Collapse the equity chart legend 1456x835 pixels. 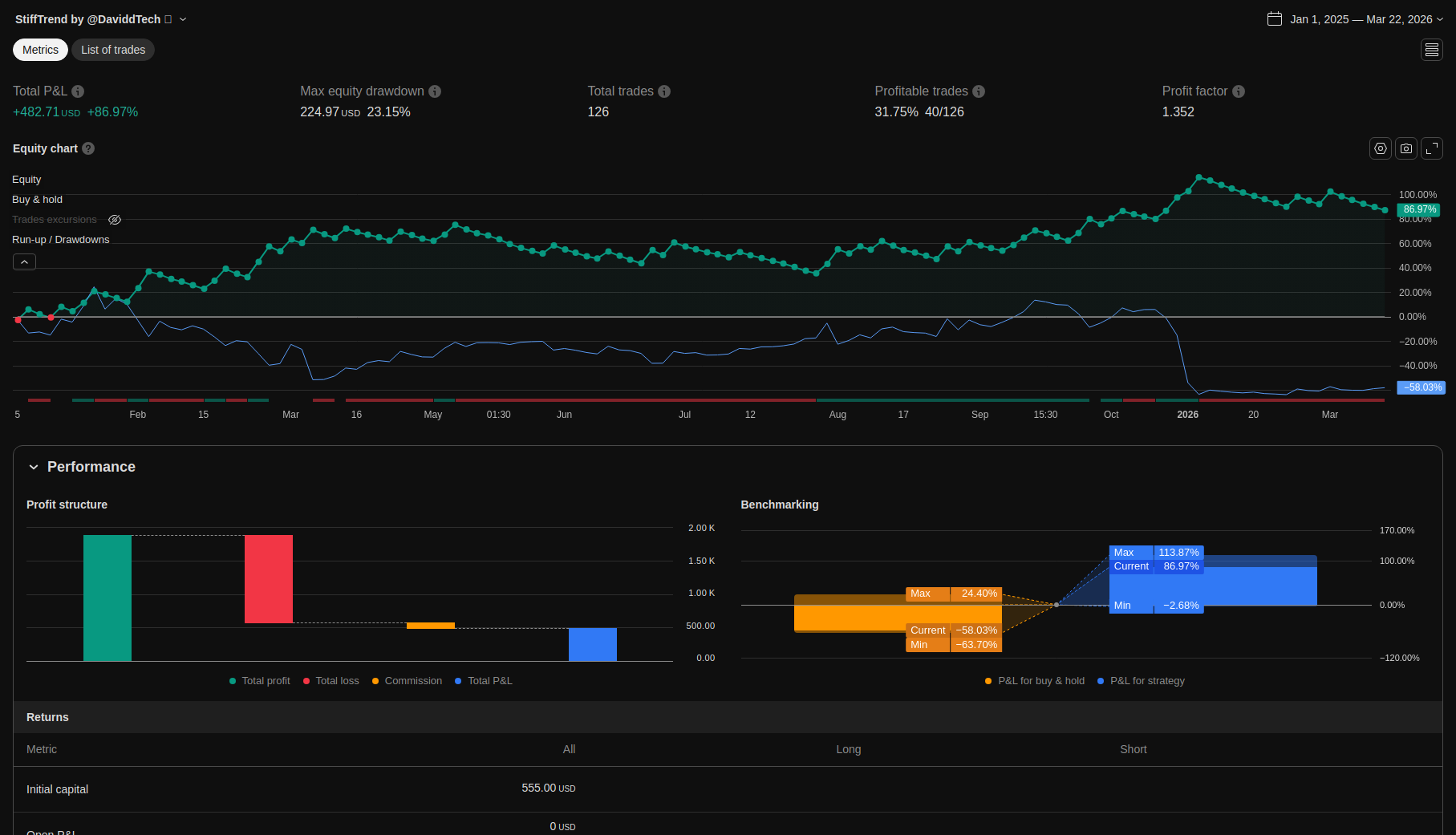point(24,262)
